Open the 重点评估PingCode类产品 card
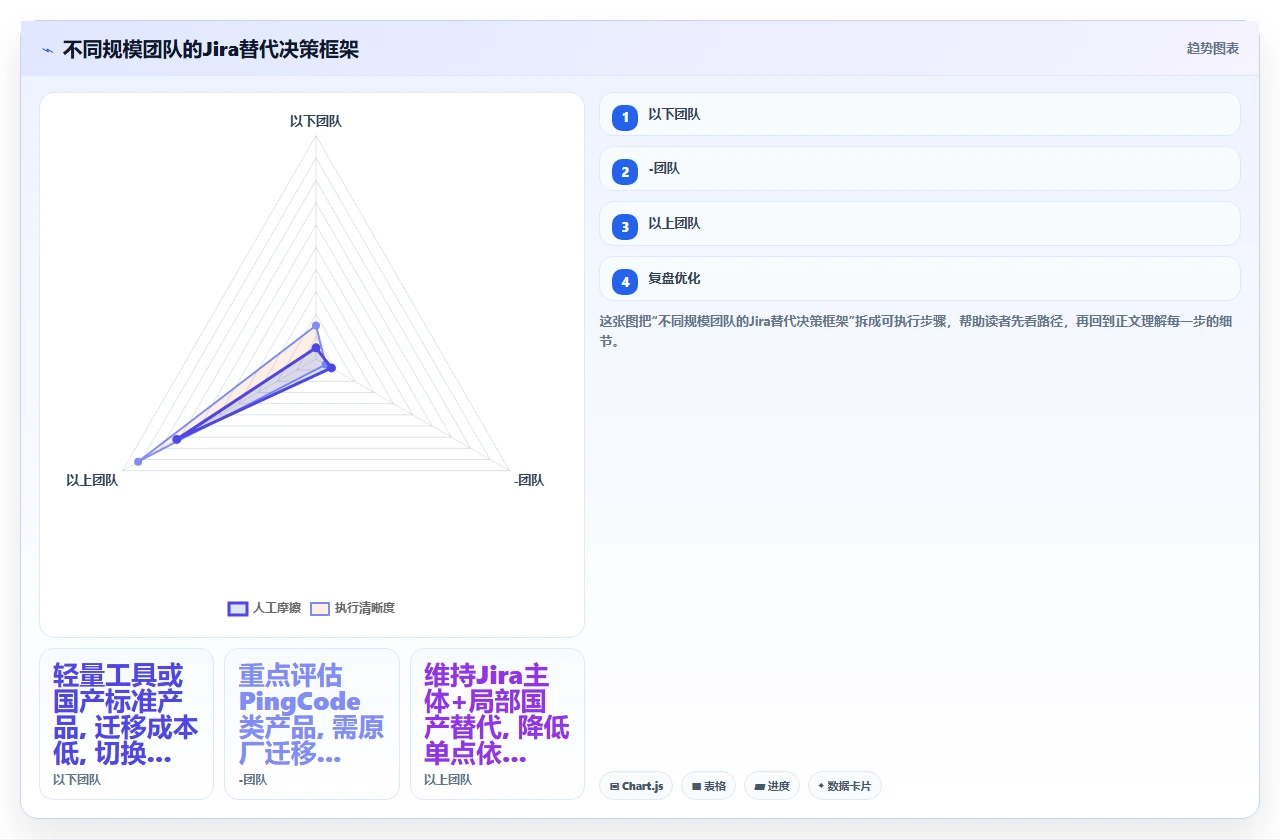 pos(312,724)
